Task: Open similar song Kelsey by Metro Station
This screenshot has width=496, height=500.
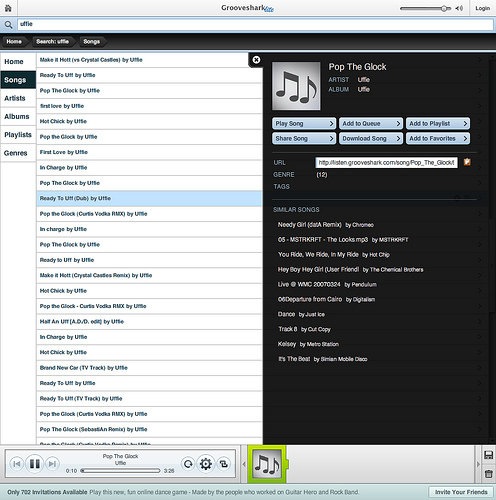Action: 308,344
